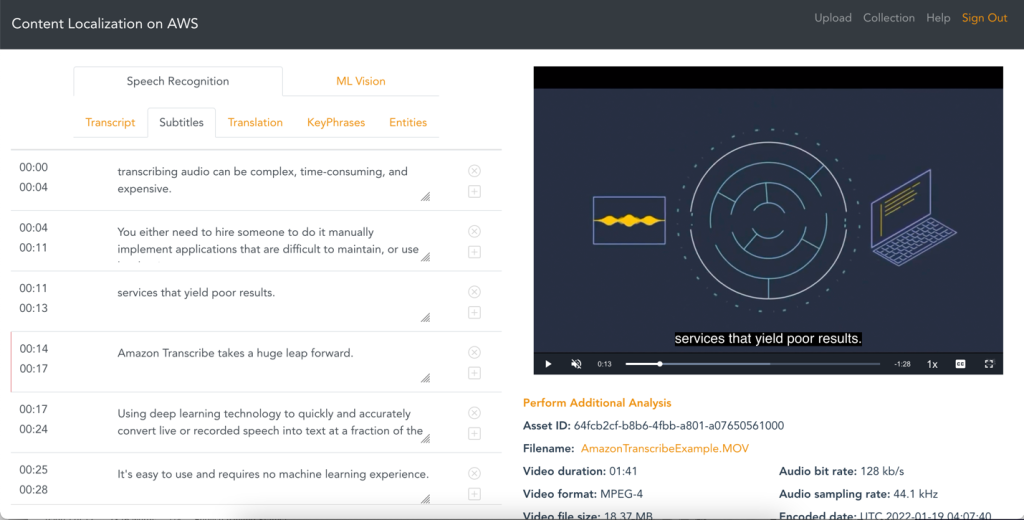
Task: Play the video
Action: pyautogui.click(x=549, y=364)
